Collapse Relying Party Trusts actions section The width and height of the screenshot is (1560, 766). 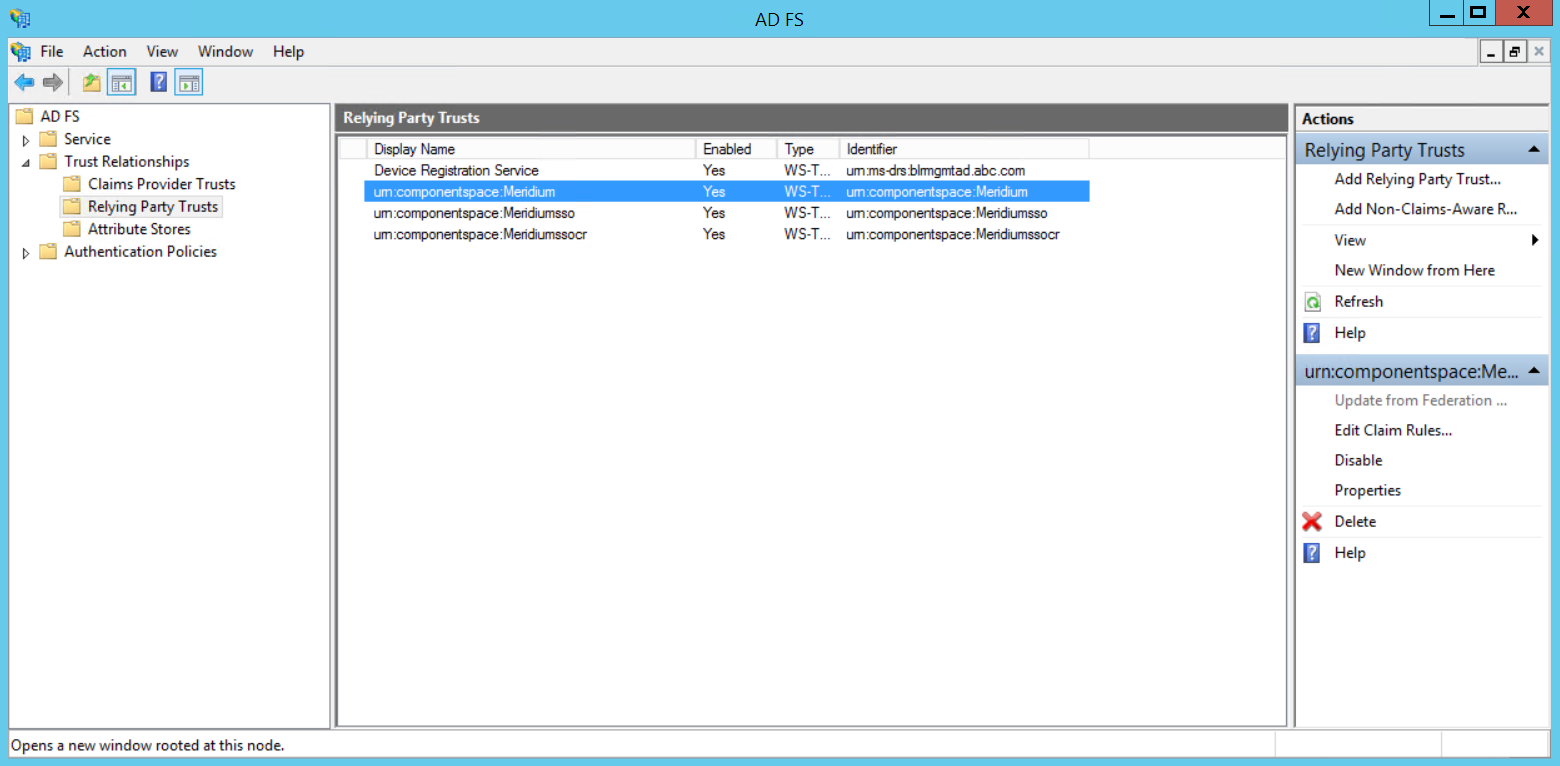(1533, 150)
